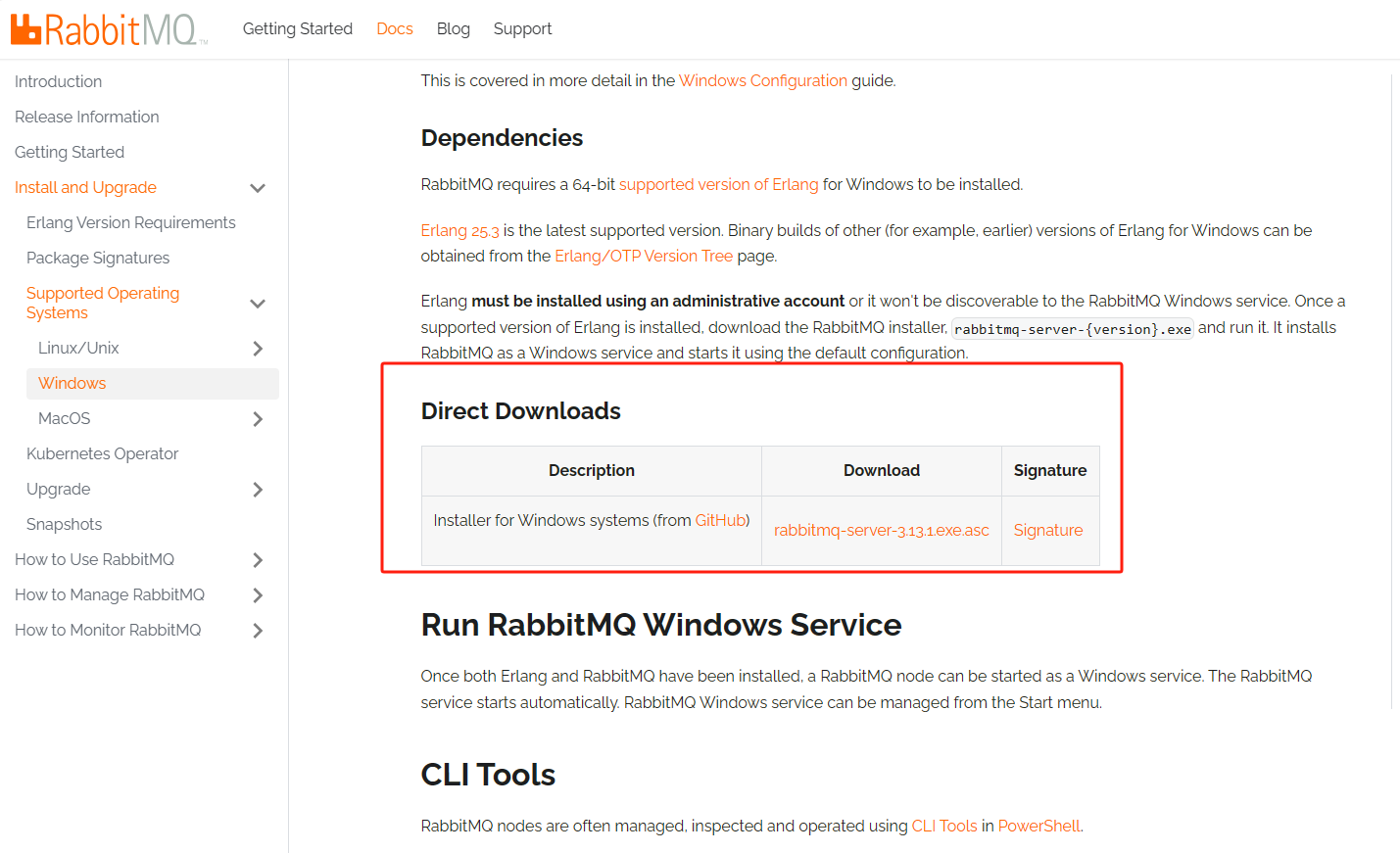
Task: Open Getting Started in top navigation
Action: (x=298, y=29)
